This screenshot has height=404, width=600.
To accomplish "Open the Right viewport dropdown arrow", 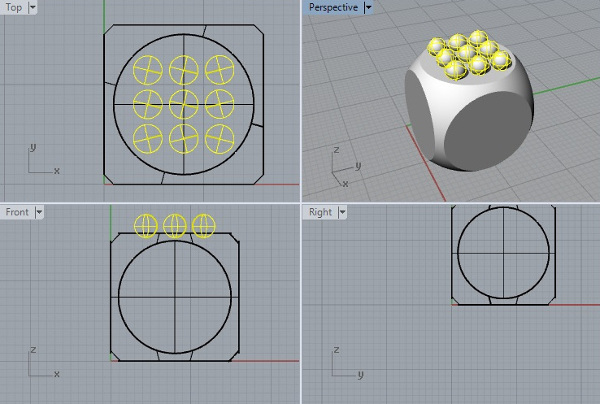I will (342, 212).
